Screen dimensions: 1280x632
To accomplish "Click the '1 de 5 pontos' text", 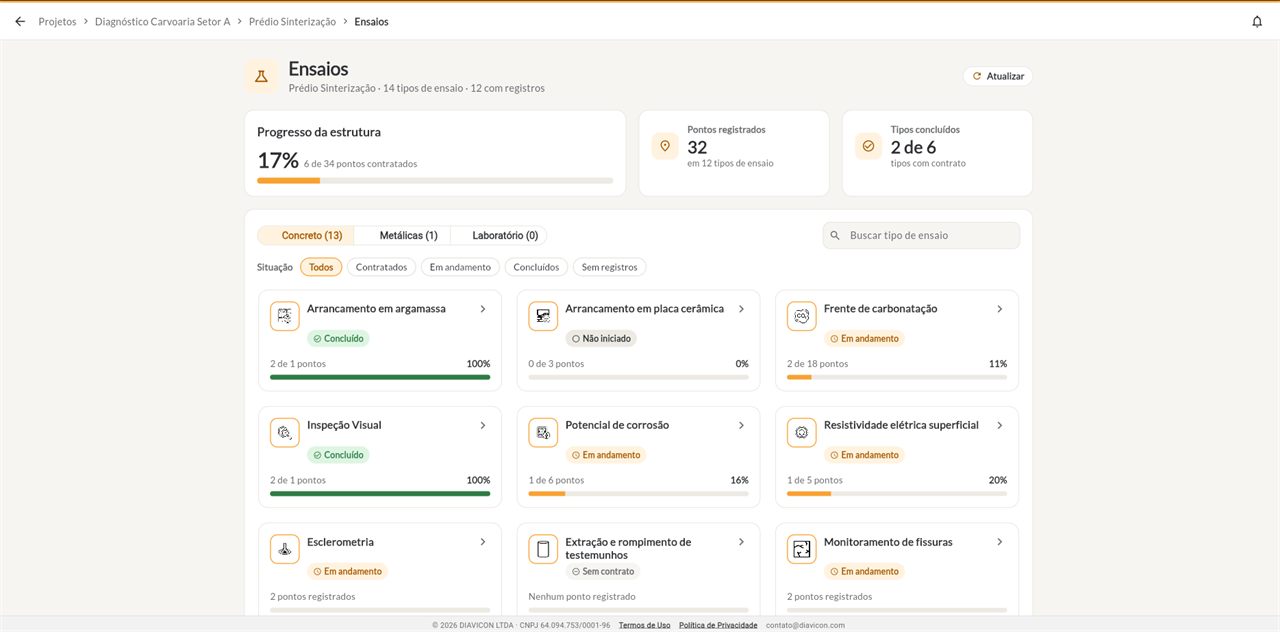I will tap(815, 480).
